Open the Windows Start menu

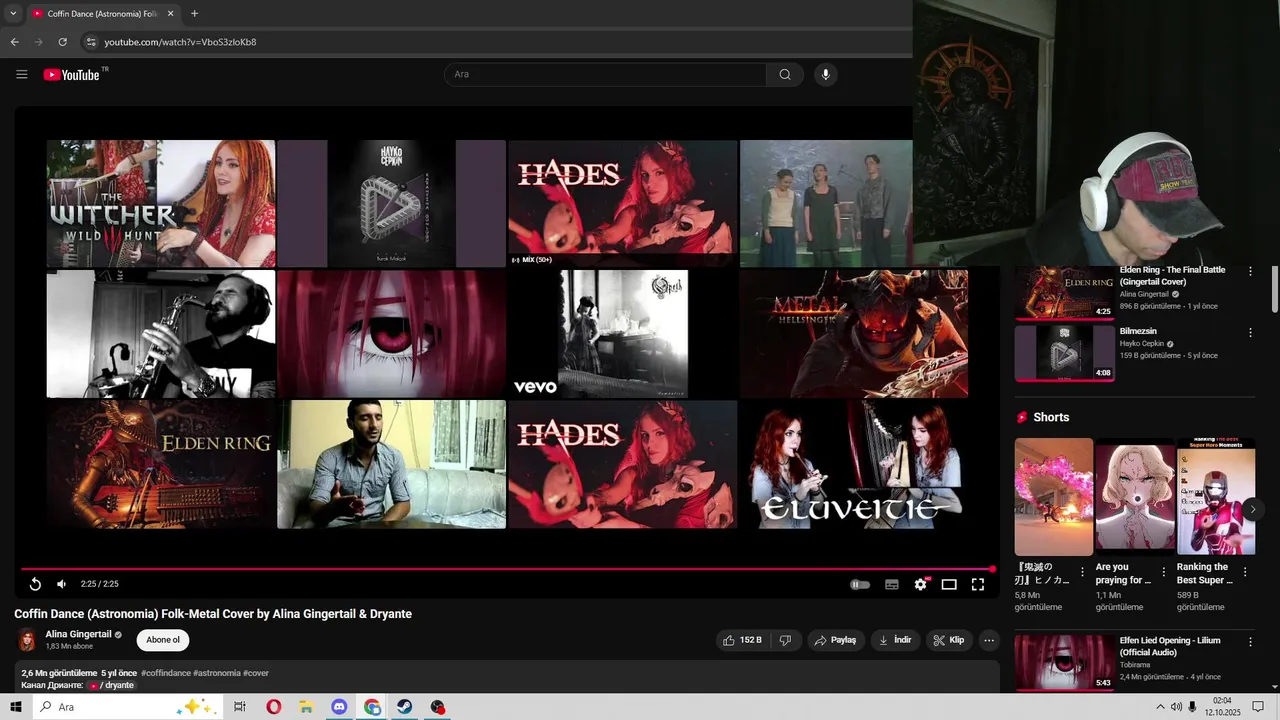click(16, 707)
